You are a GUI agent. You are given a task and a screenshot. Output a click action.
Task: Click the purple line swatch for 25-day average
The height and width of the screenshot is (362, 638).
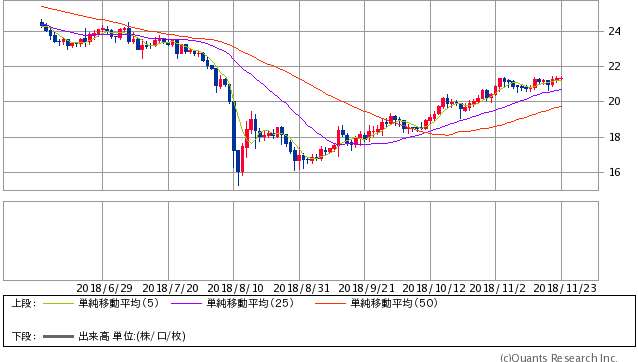pyautogui.click(x=186, y=303)
